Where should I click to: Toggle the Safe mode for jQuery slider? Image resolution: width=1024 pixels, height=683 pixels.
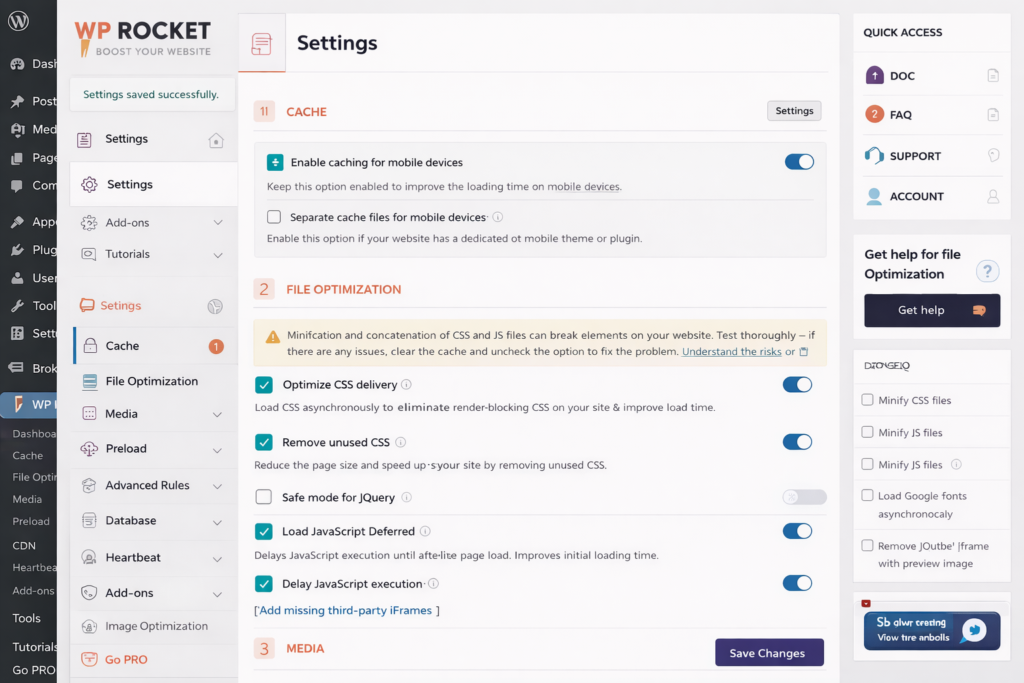[x=804, y=497]
